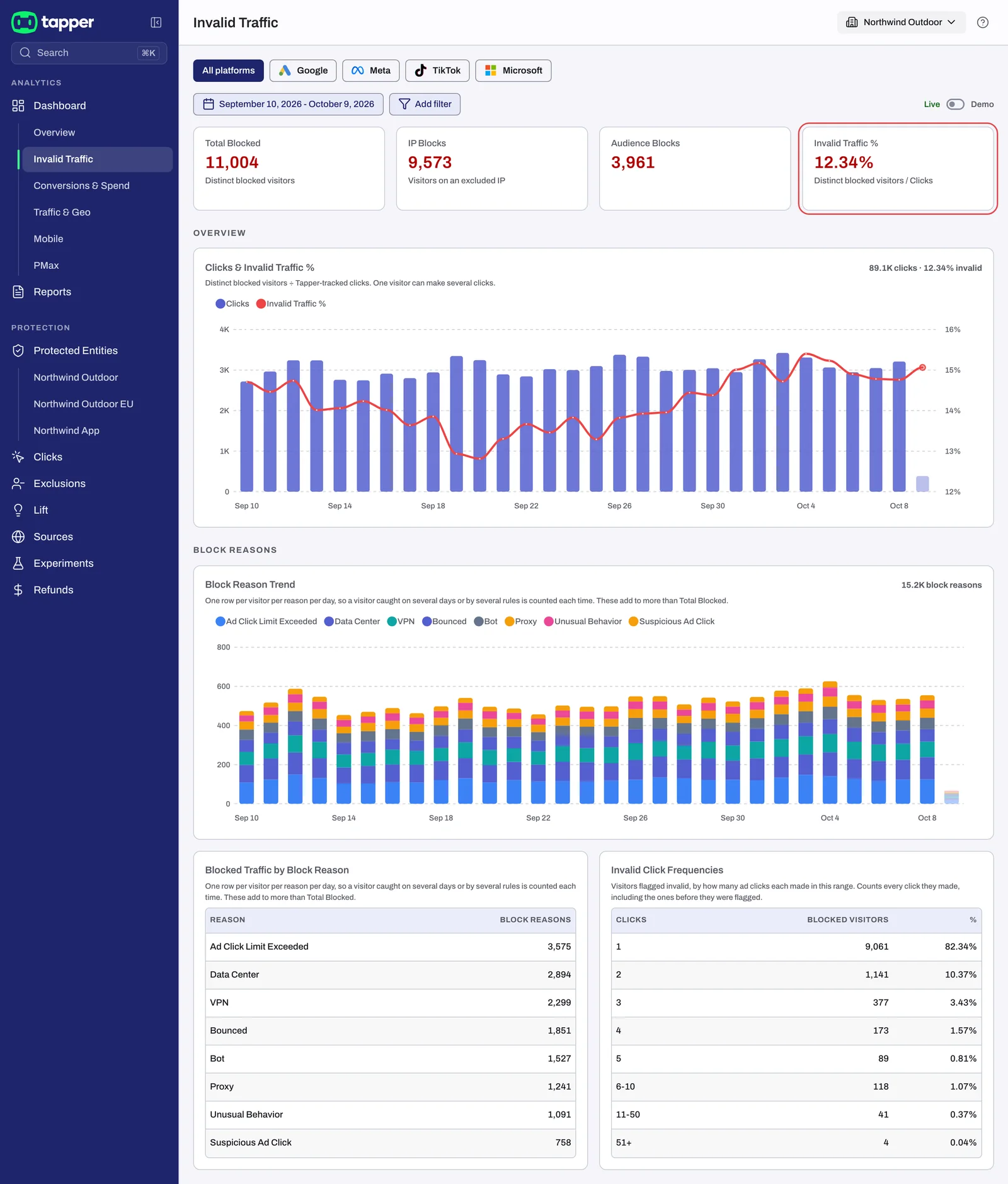Click the tapper logo
This screenshot has width=1008, height=1184.
click(x=53, y=23)
